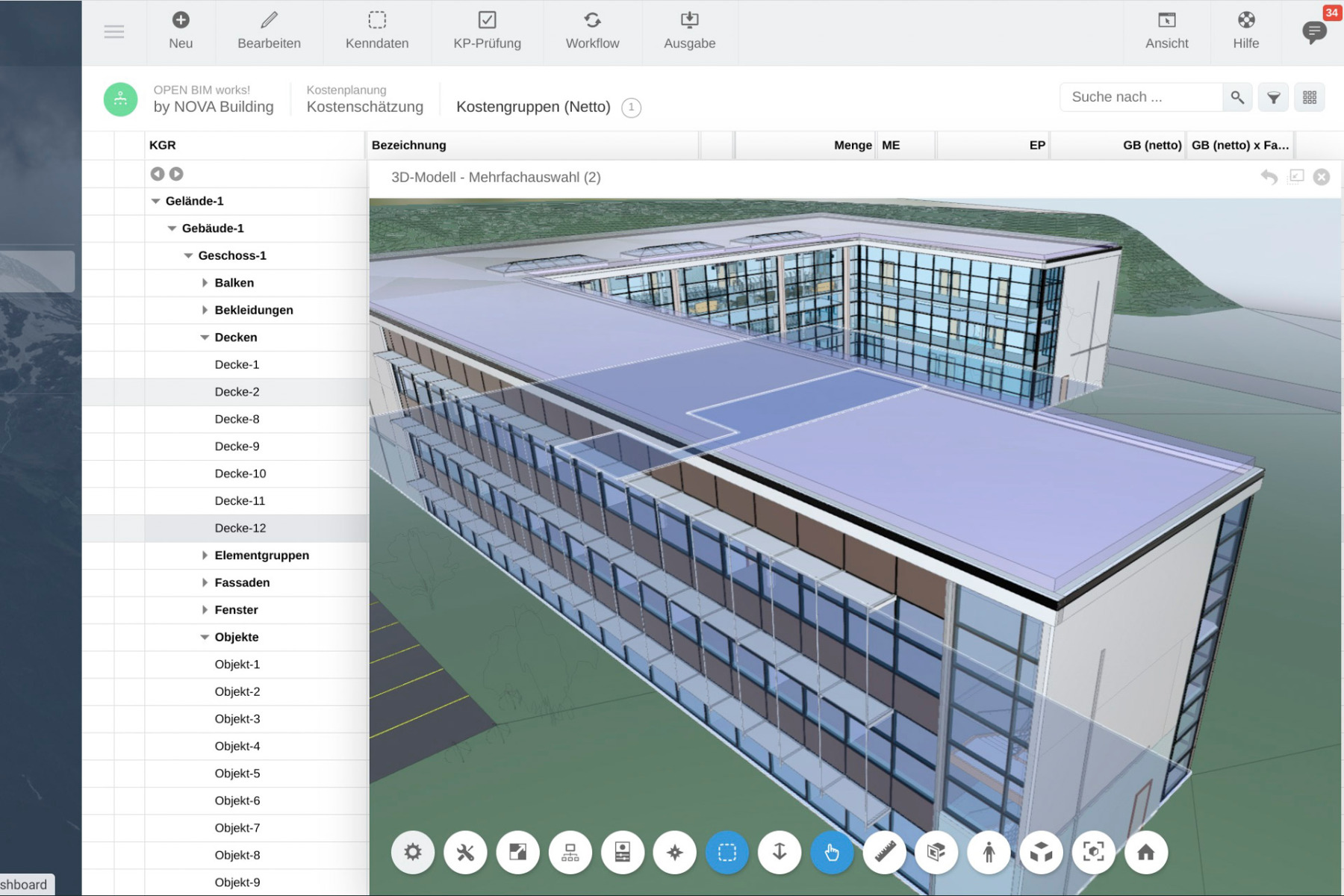1344x896 pixels.
Task: Select the measuring ruler tool
Action: [884, 852]
